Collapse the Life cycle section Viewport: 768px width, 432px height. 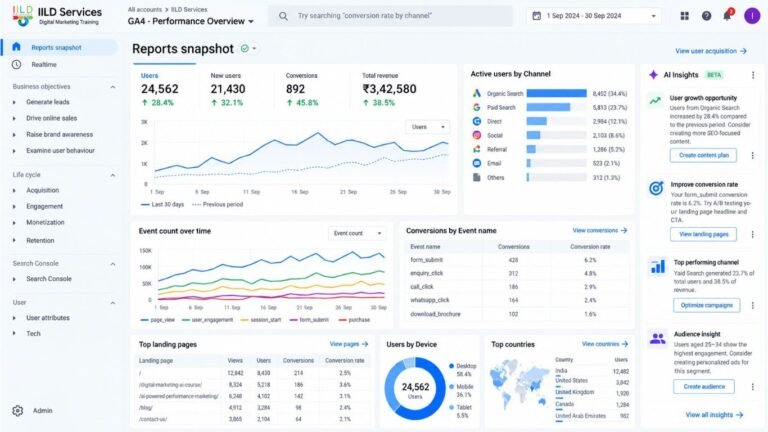pyautogui.click(x=113, y=175)
